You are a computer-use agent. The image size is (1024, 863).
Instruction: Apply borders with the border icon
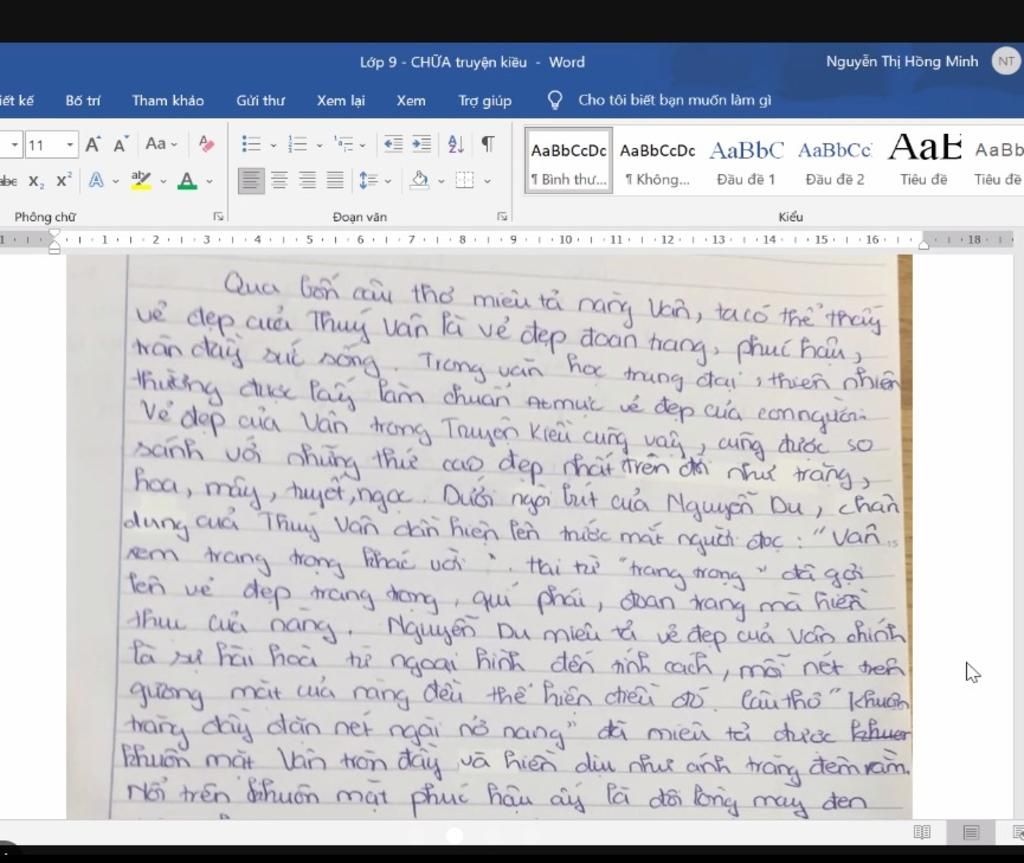[x=464, y=180]
